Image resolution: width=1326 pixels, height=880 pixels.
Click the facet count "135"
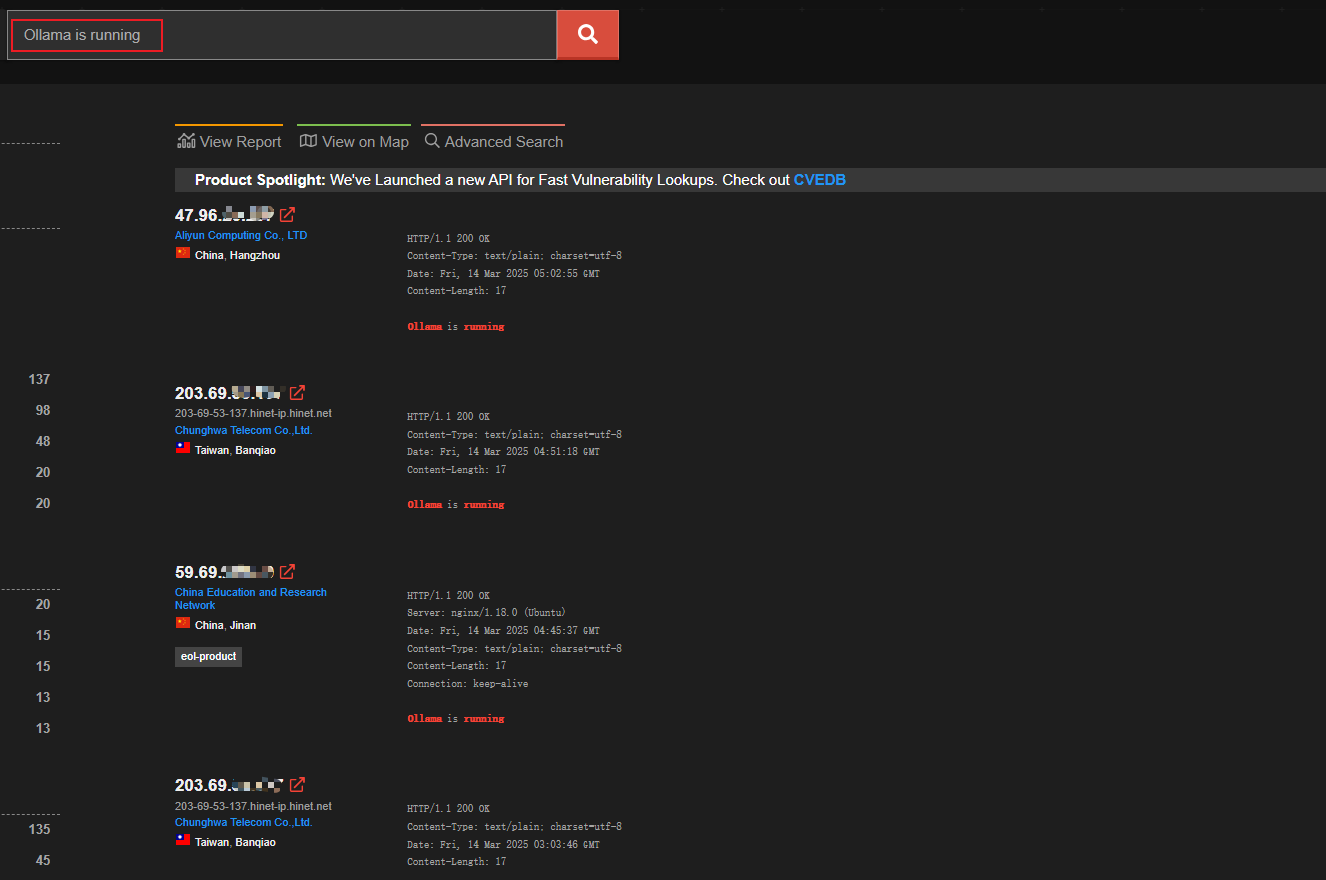40,829
